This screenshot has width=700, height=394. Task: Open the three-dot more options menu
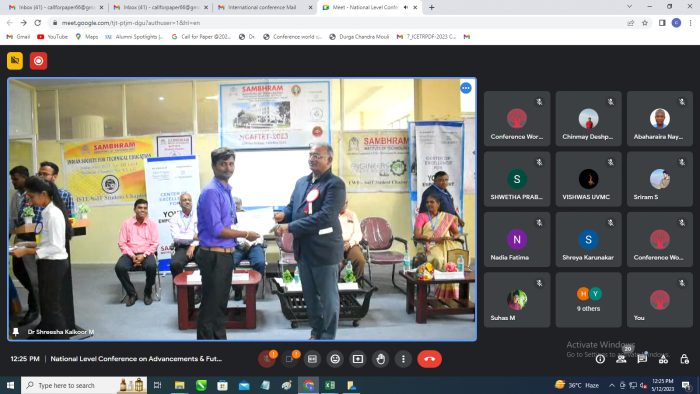pyautogui.click(x=403, y=359)
